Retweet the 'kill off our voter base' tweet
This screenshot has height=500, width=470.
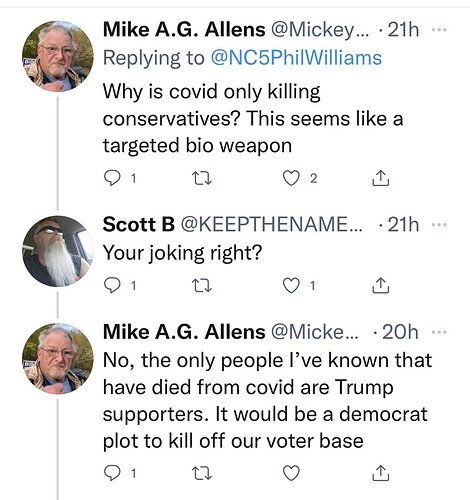click(202, 473)
